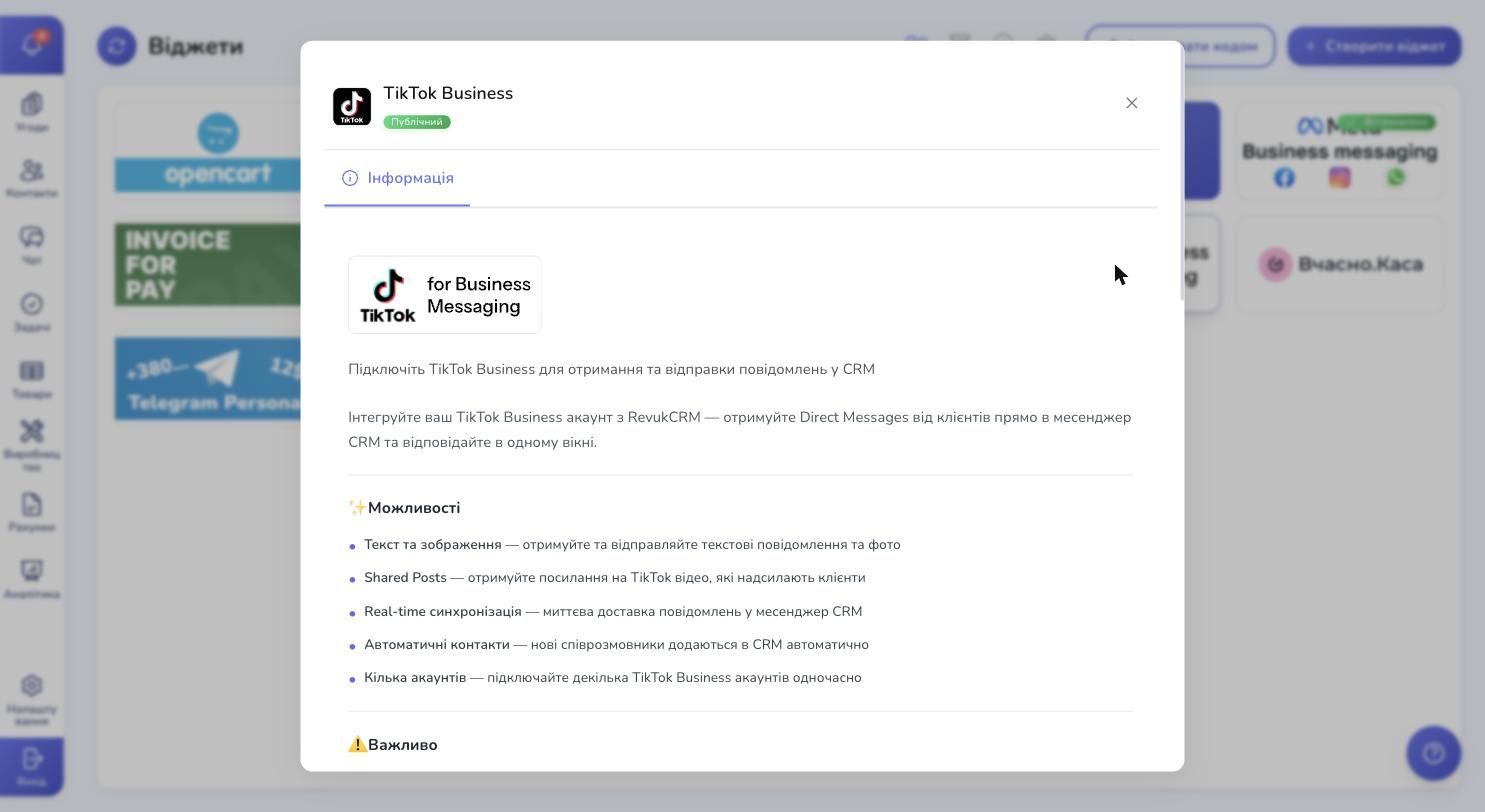
Task: Open the Telegram Personal widget card
Action: coord(208,378)
